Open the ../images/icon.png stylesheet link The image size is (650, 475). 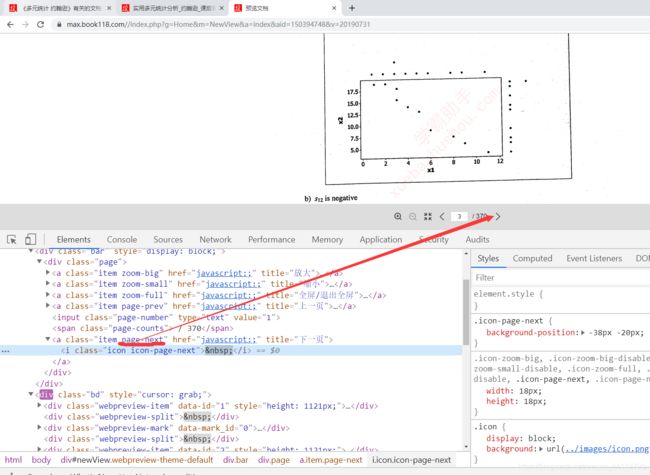point(607,449)
